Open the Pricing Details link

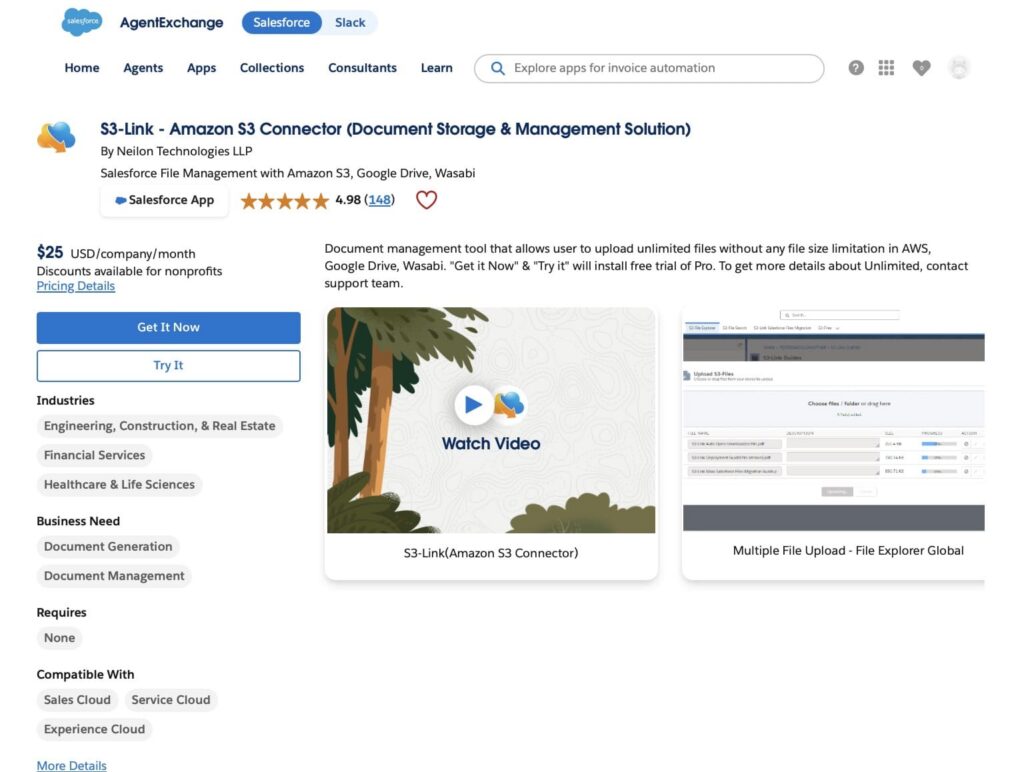pyautogui.click(x=76, y=286)
